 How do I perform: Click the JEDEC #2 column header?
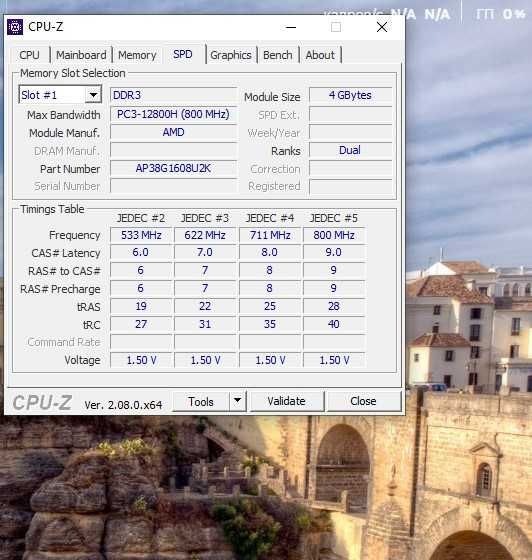tap(141, 218)
